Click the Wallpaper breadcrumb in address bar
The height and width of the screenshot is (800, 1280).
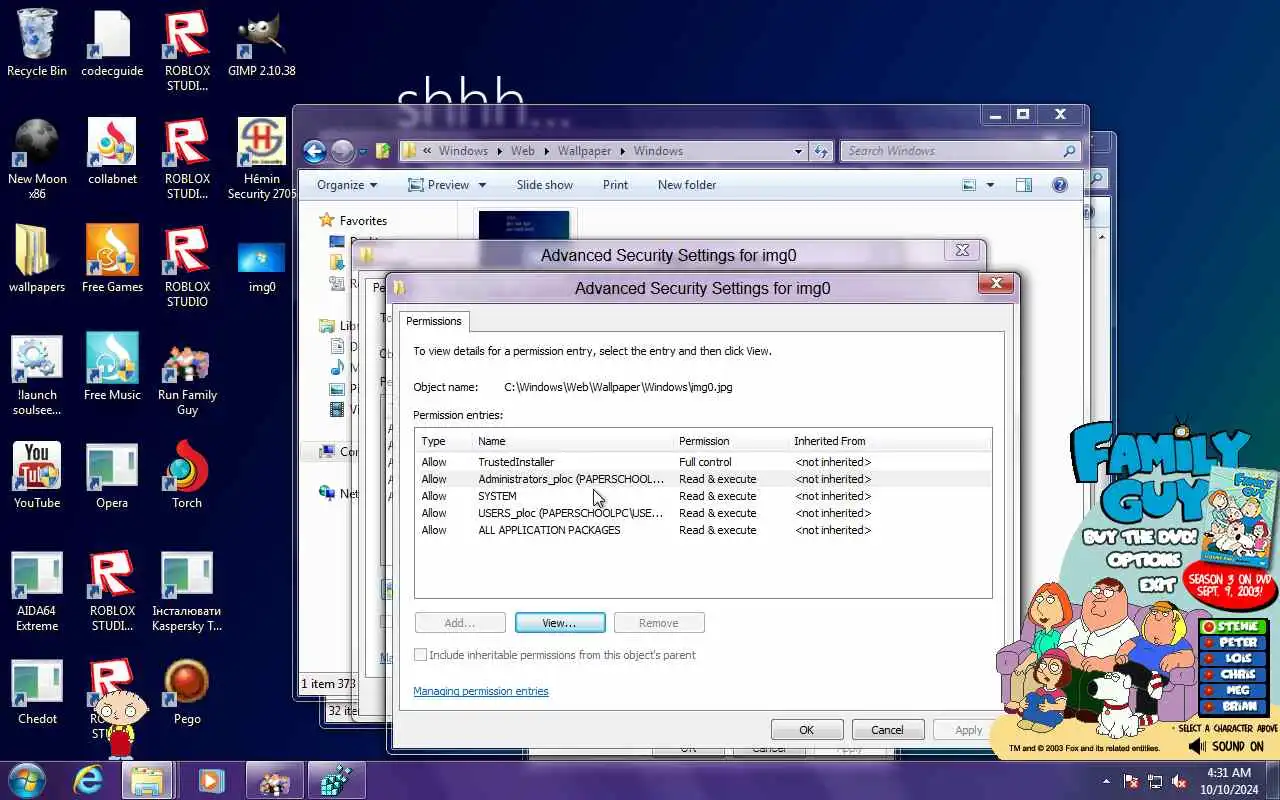coord(584,151)
